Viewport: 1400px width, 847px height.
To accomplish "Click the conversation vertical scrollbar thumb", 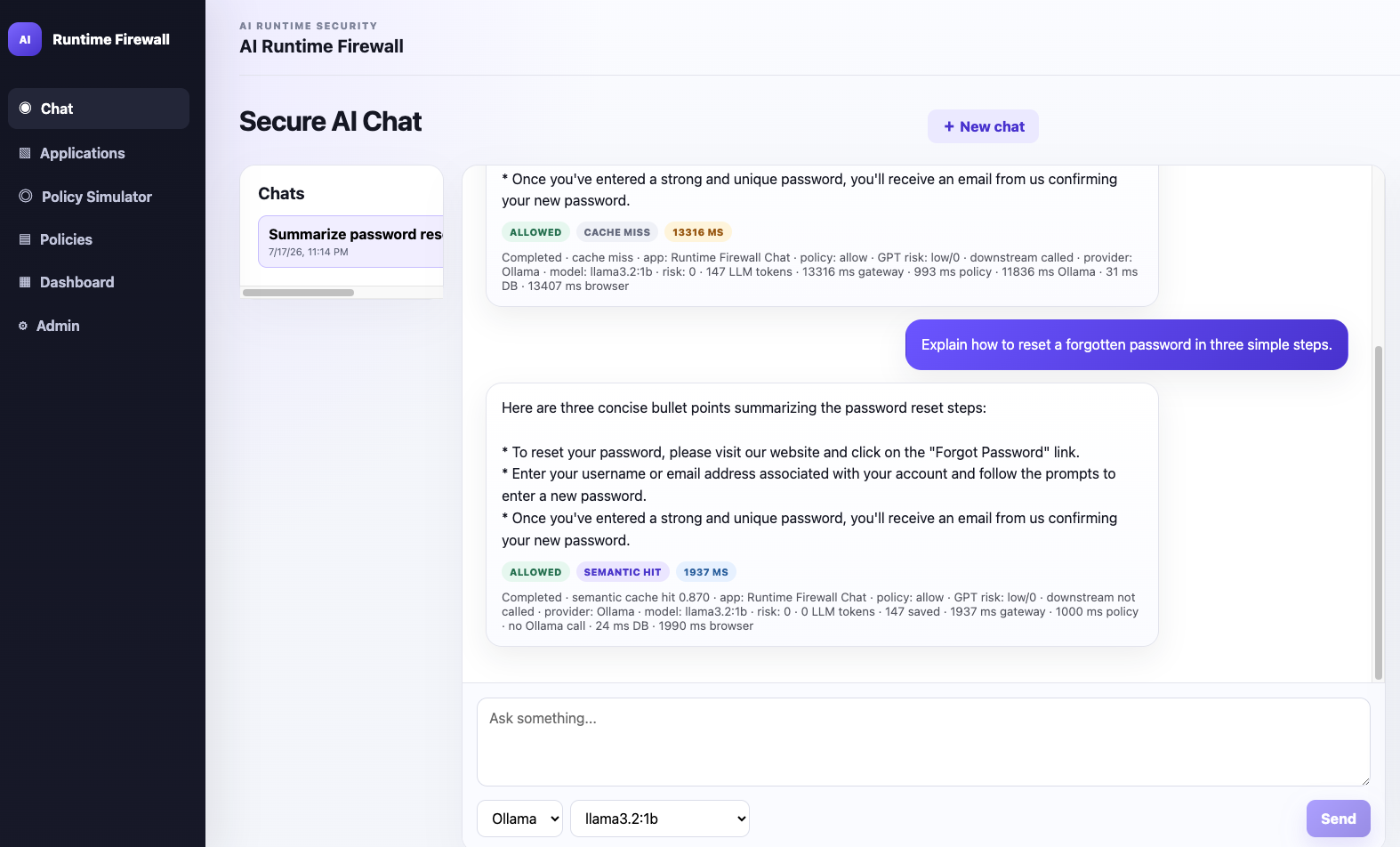I will click(x=1379, y=512).
